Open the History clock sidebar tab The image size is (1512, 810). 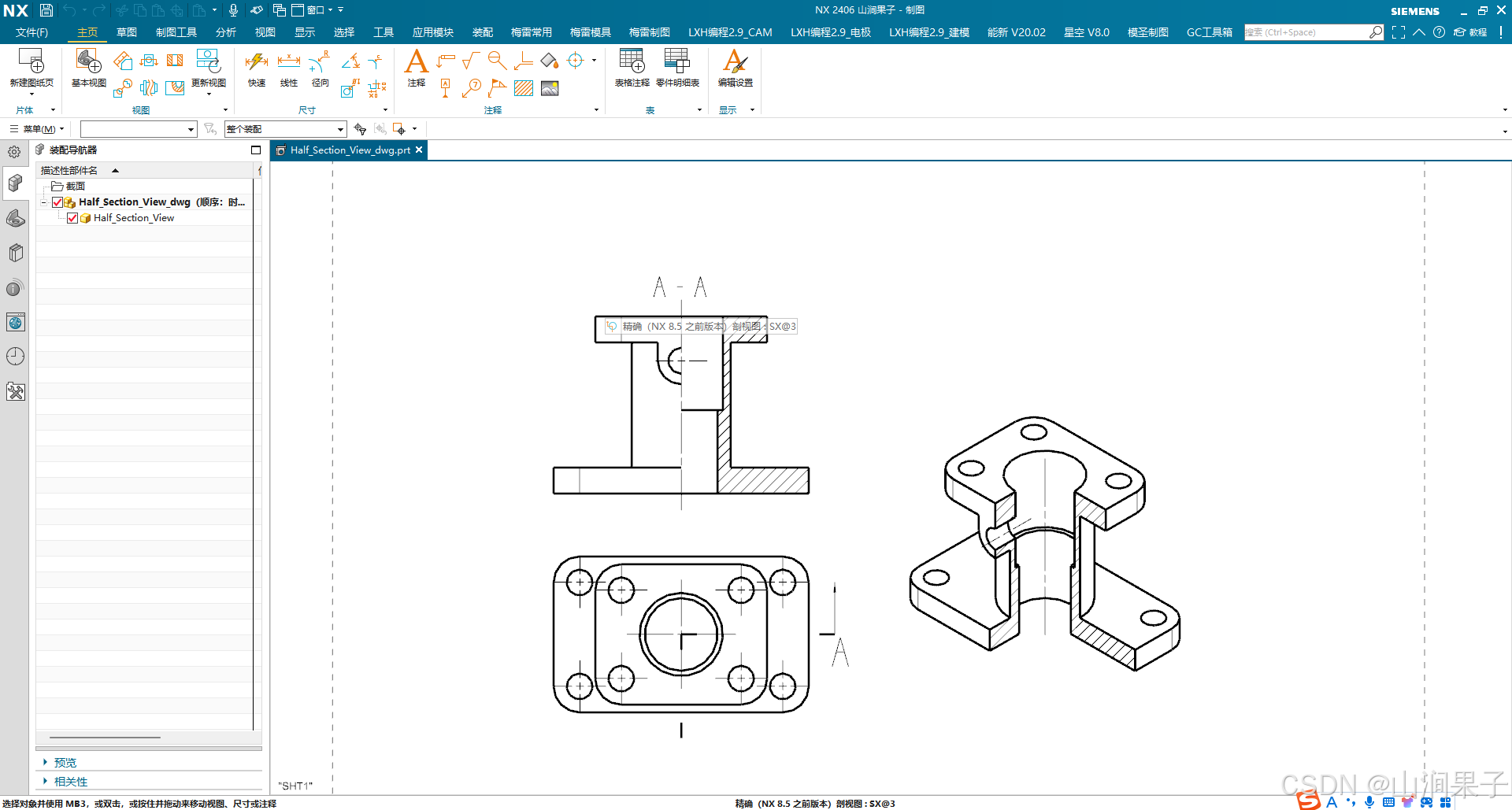tap(15, 357)
